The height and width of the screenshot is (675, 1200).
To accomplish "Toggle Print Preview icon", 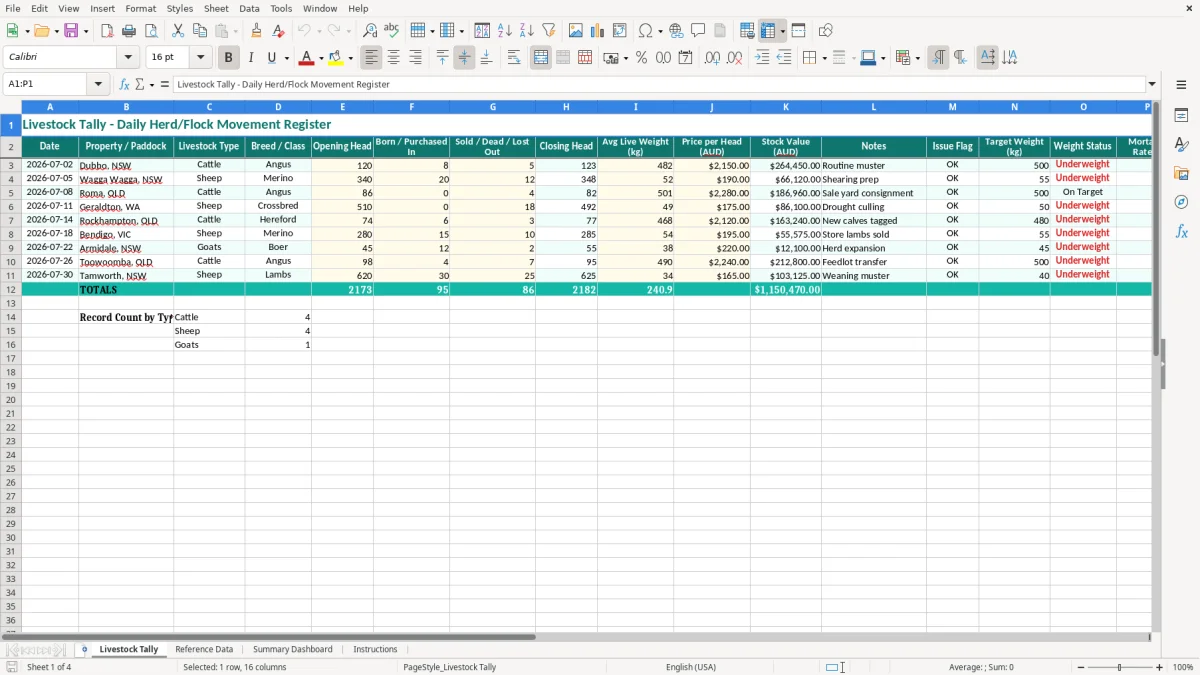I will [151, 31].
